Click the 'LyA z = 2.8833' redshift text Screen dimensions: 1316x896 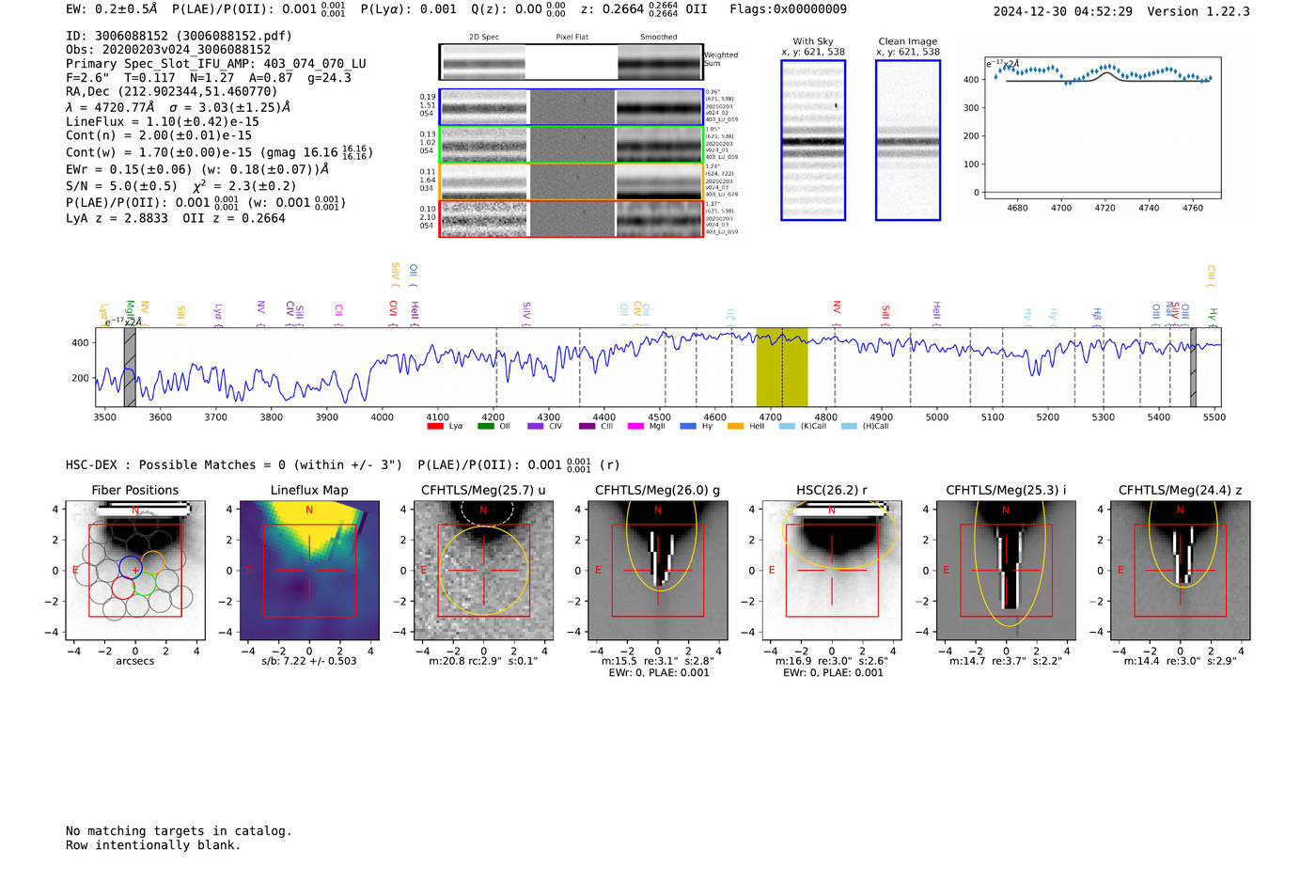(117, 218)
